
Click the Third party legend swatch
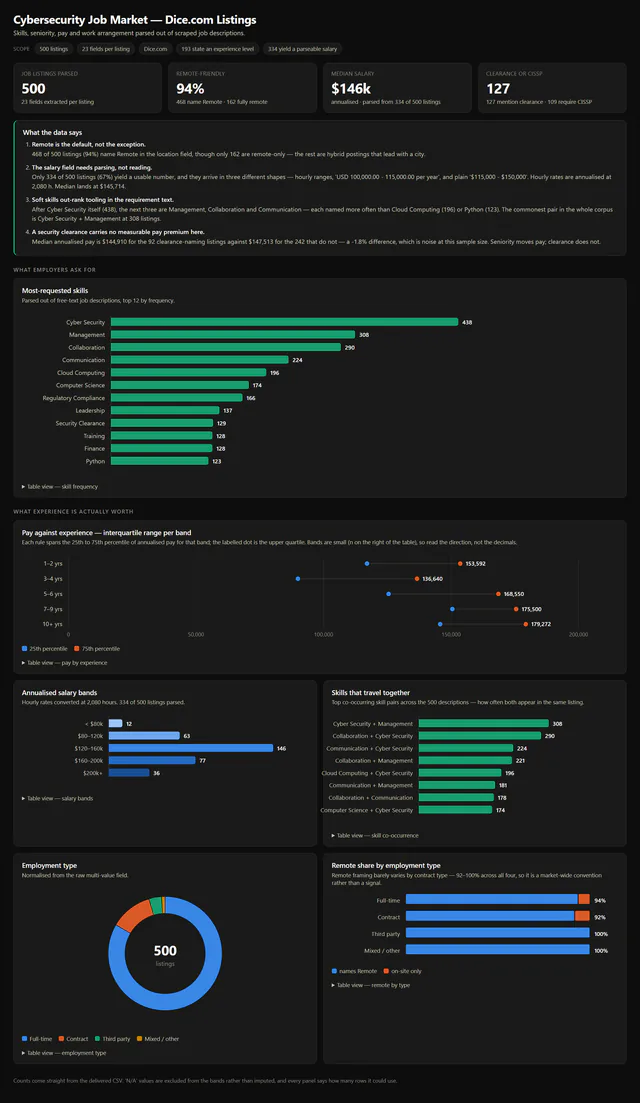(97, 1039)
